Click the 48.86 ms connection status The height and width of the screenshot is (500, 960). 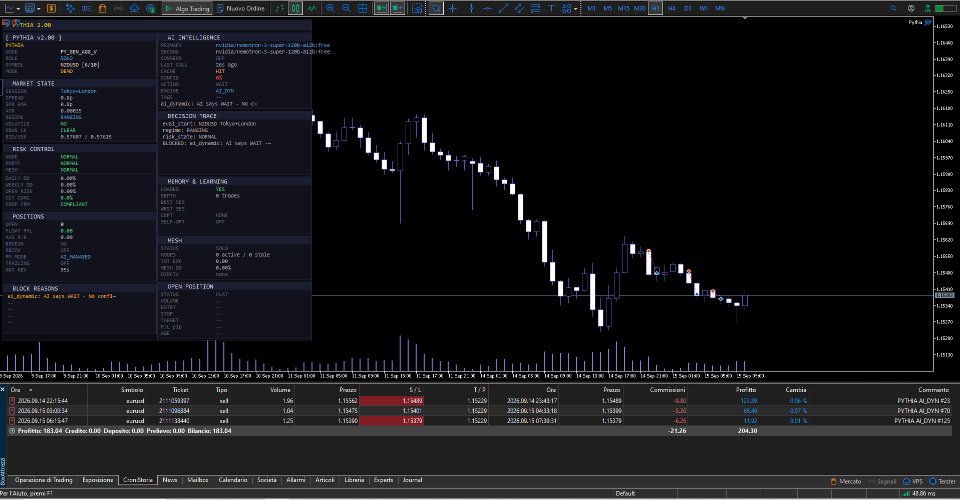tap(919, 494)
